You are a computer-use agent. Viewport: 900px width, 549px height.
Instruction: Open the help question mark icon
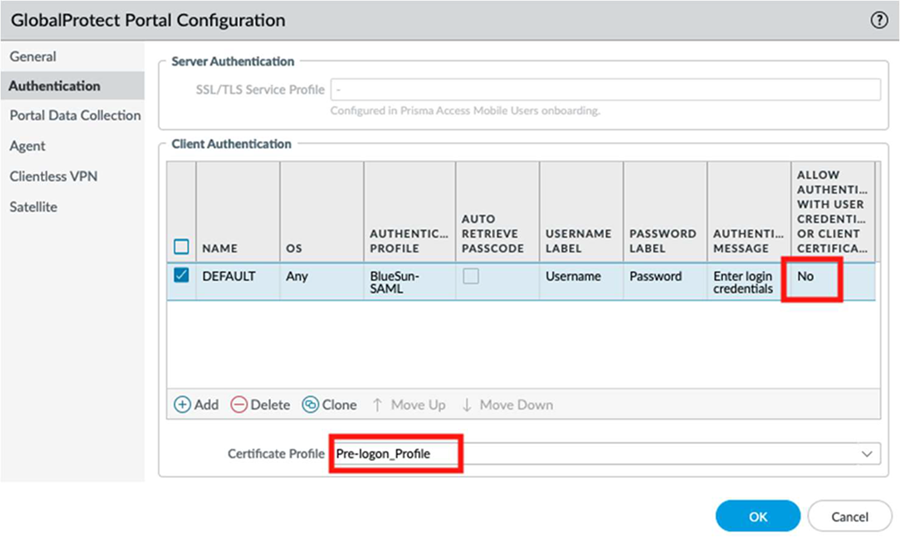pos(879,20)
